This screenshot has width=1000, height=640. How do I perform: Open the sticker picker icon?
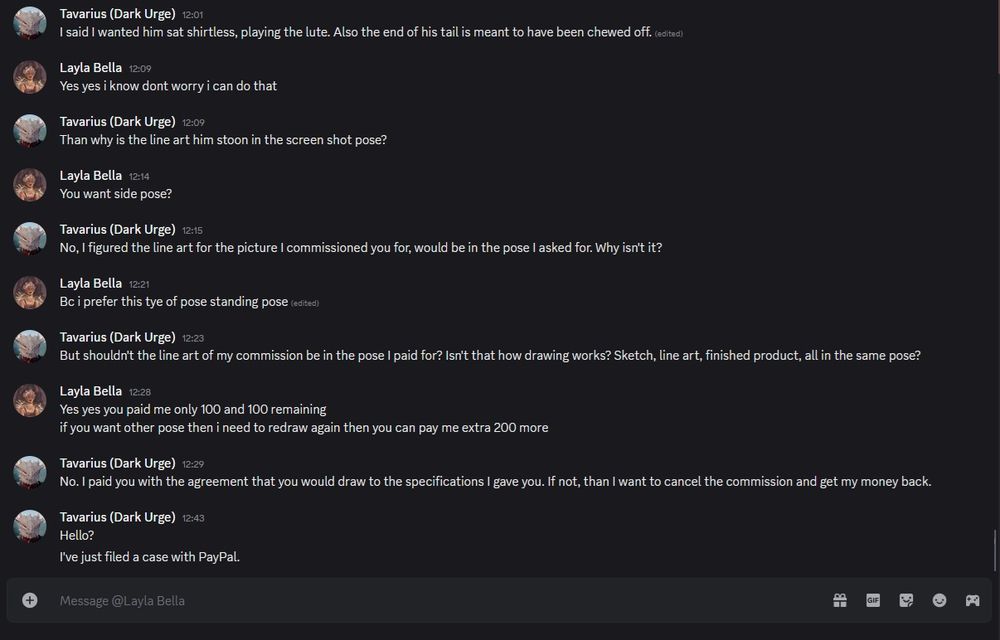pos(906,600)
